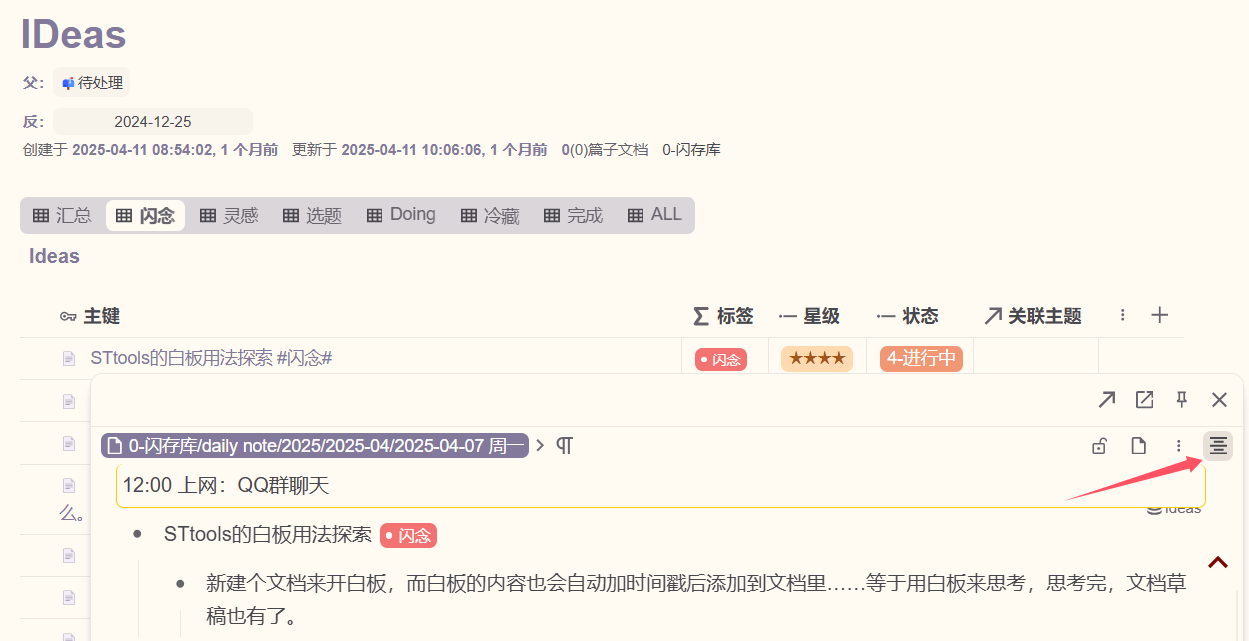Click the 0-闪存库 notebook label

691,150
